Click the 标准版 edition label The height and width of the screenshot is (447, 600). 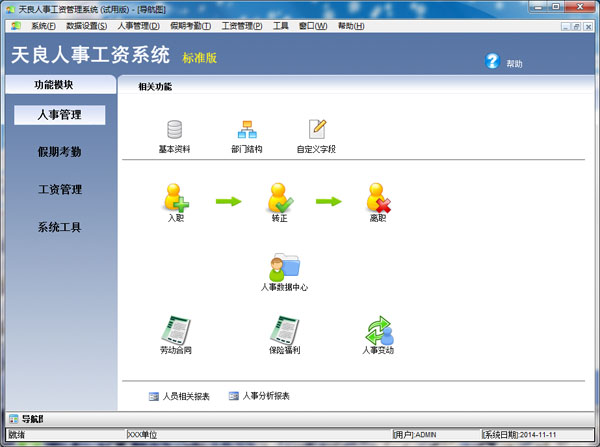pyautogui.click(x=200, y=58)
